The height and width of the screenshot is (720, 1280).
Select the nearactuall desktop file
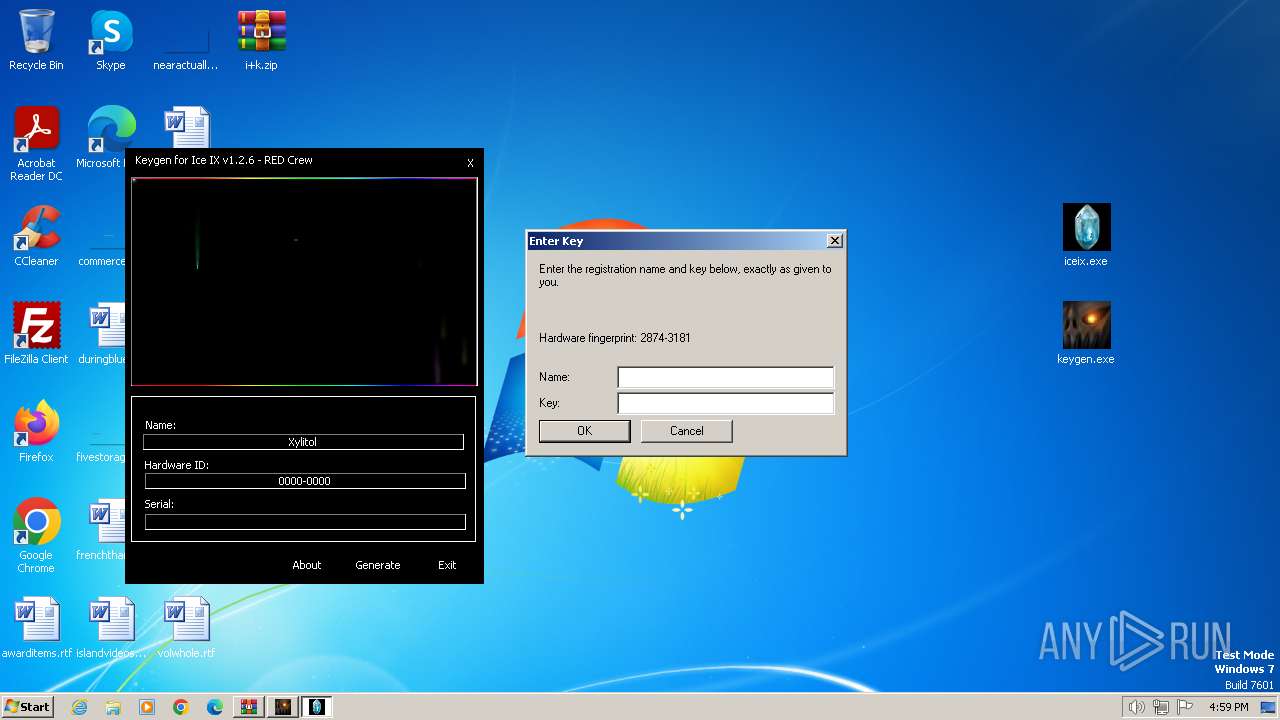click(x=186, y=40)
